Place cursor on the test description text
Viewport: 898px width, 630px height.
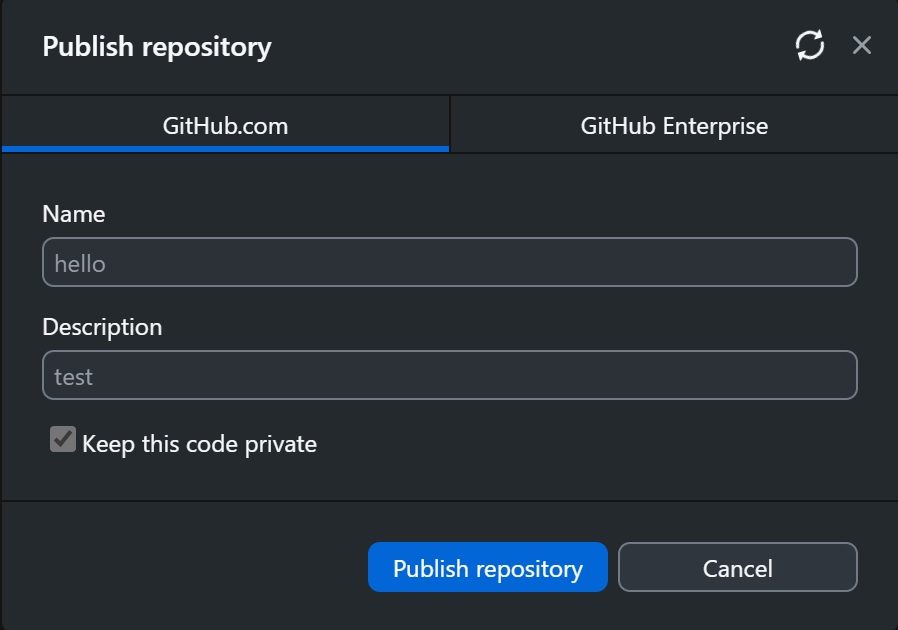click(74, 377)
